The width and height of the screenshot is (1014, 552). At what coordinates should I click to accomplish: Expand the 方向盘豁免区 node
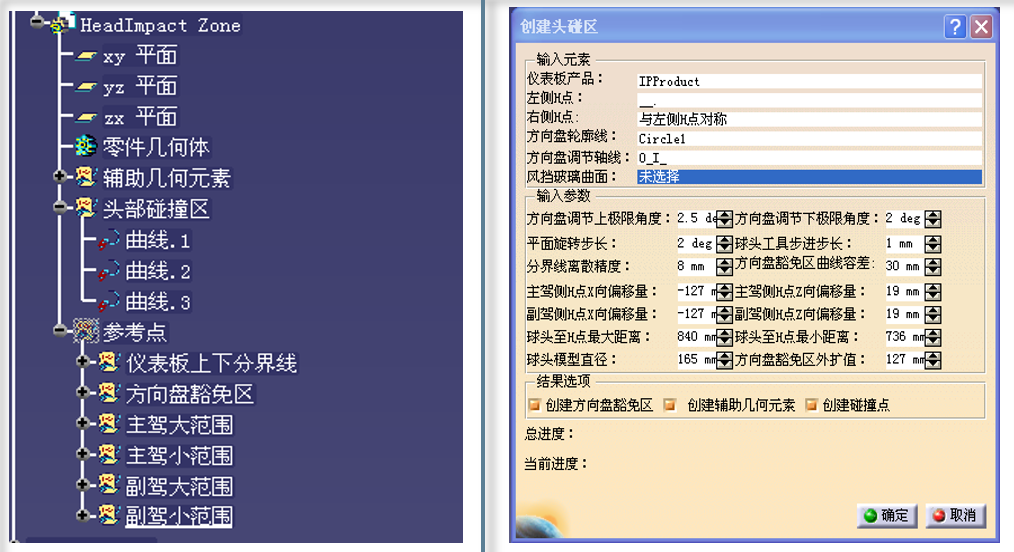[x=83, y=392]
